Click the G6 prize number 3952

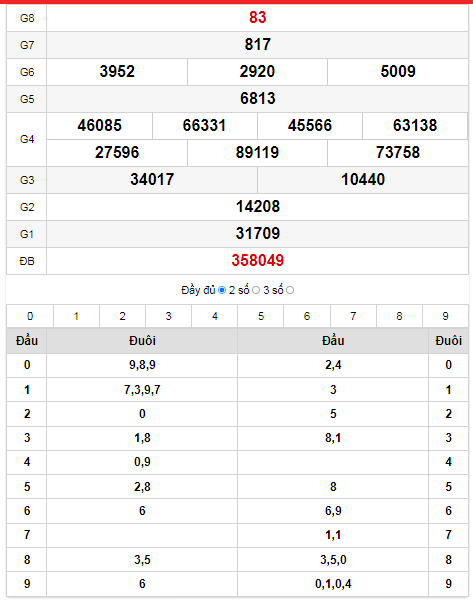(117, 72)
